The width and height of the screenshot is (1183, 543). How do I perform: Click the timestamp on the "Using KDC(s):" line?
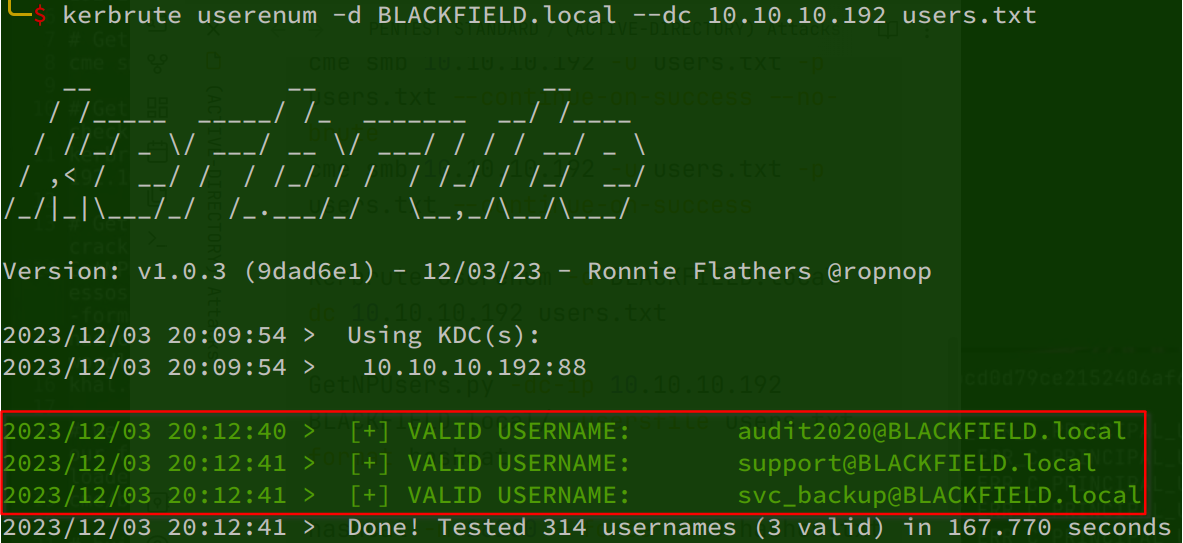click(x=145, y=336)
